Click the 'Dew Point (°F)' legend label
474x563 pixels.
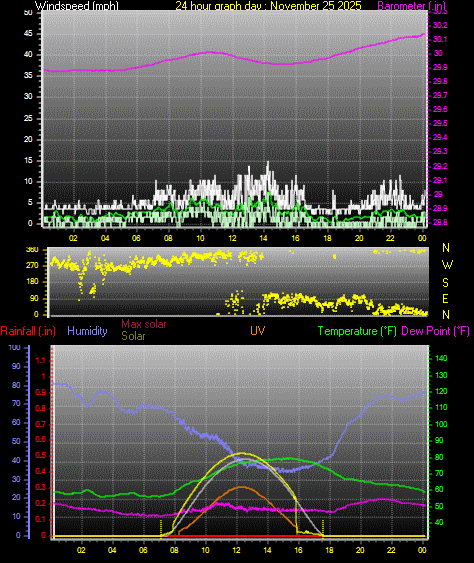436,331
